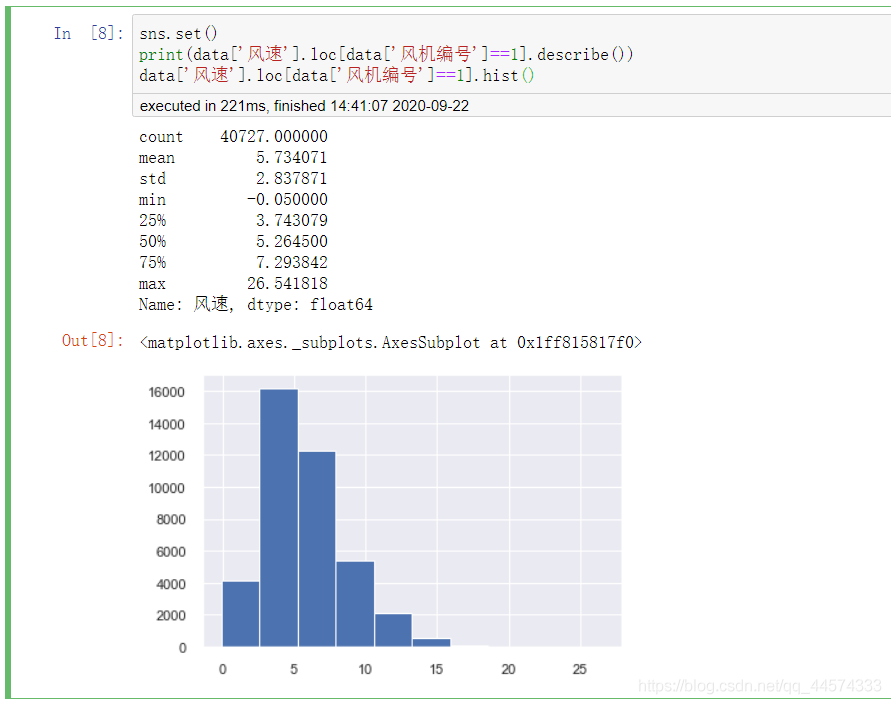The width and height of the screenshot is (891, 704).
Task: Click the max value 26.541818
Action: click(288, 283)
